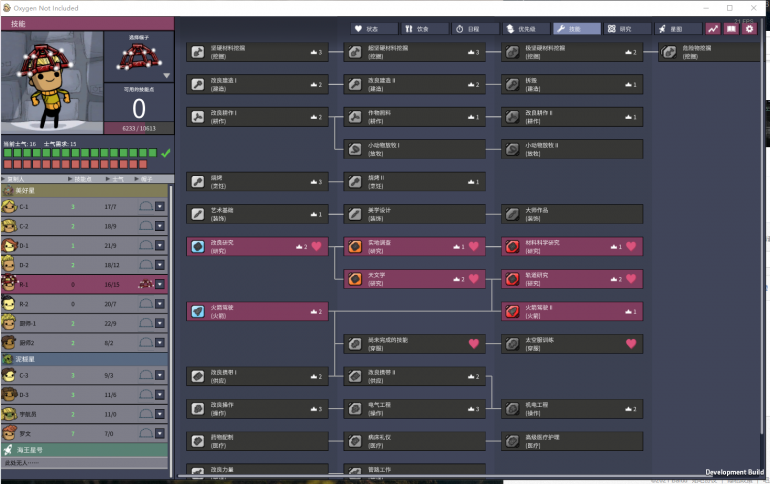This screenshot has height=484, width=770.
Task: Expand the 选择帽子 hat selector arrow
Action: [167, 75]
